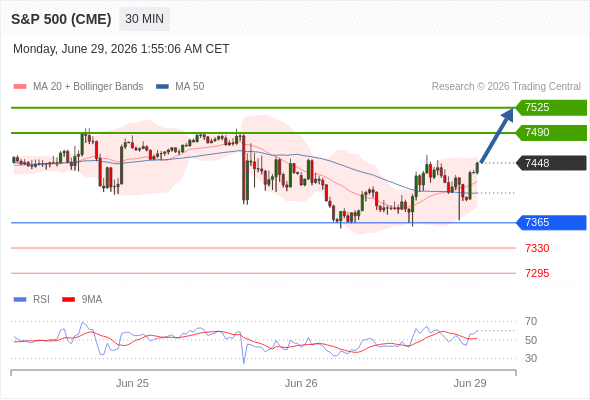Click the red 9MA legend swatch
This screenshot has height=400, width=590.
(68, 300)
